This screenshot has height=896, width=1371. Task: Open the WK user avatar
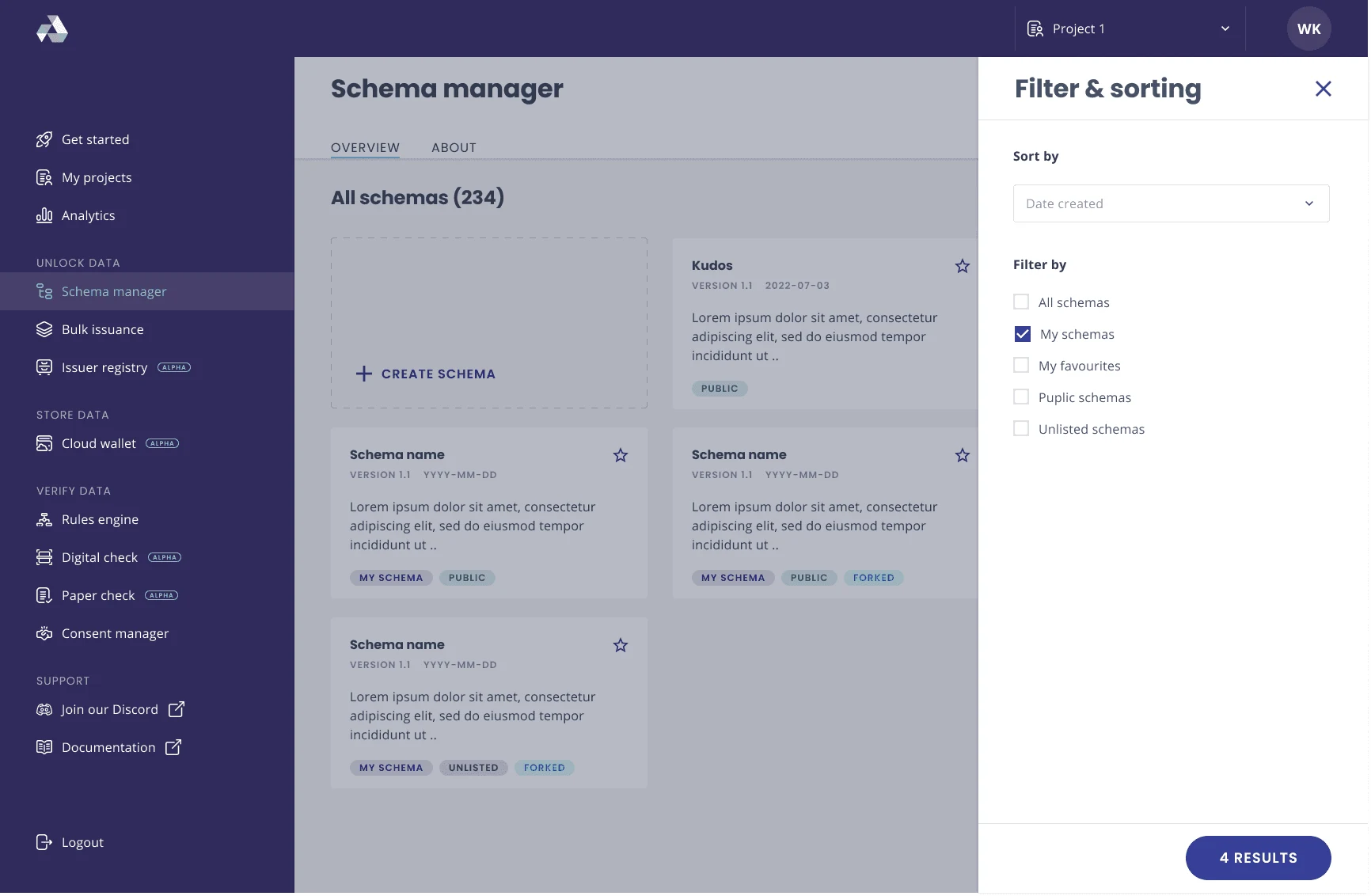click(1309, 28)
